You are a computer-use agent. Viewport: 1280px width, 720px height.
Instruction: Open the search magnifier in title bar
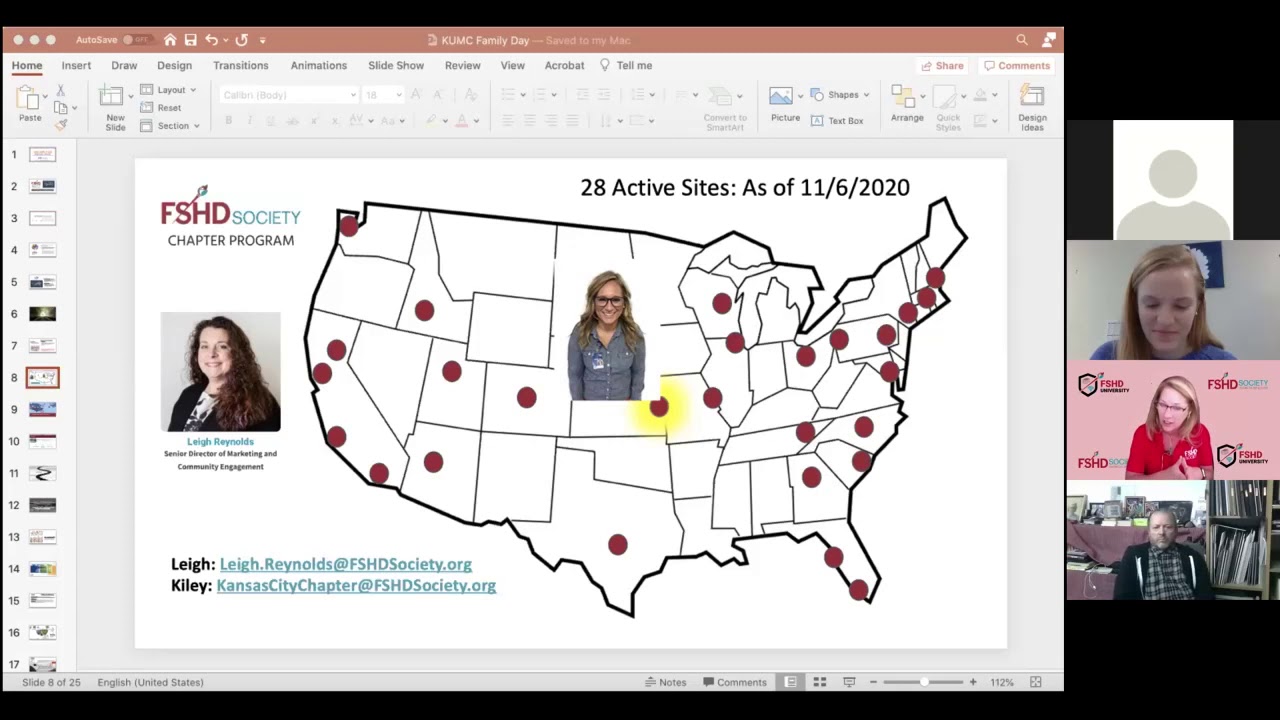pos(1022,40)
